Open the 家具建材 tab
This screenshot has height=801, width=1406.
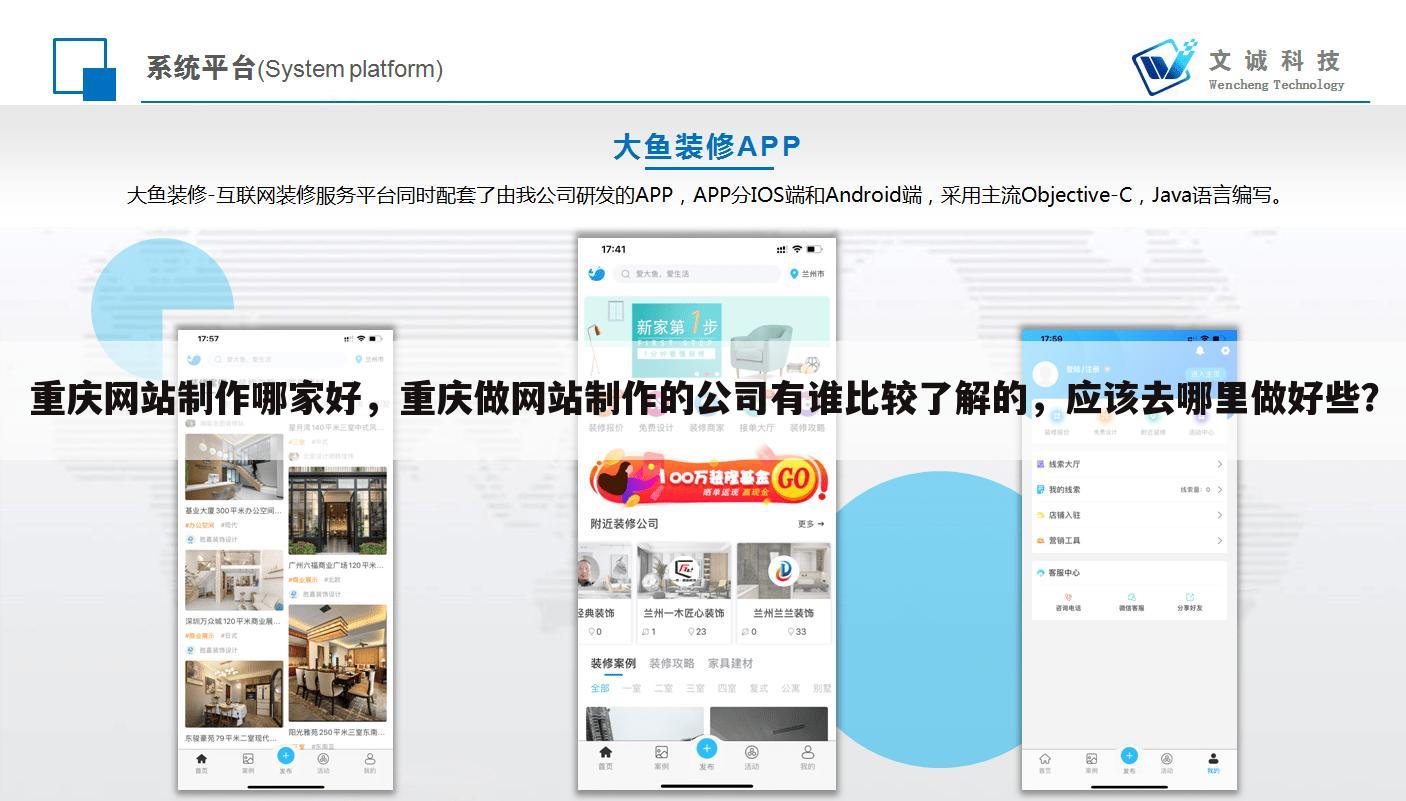click(x=731, y=663)
